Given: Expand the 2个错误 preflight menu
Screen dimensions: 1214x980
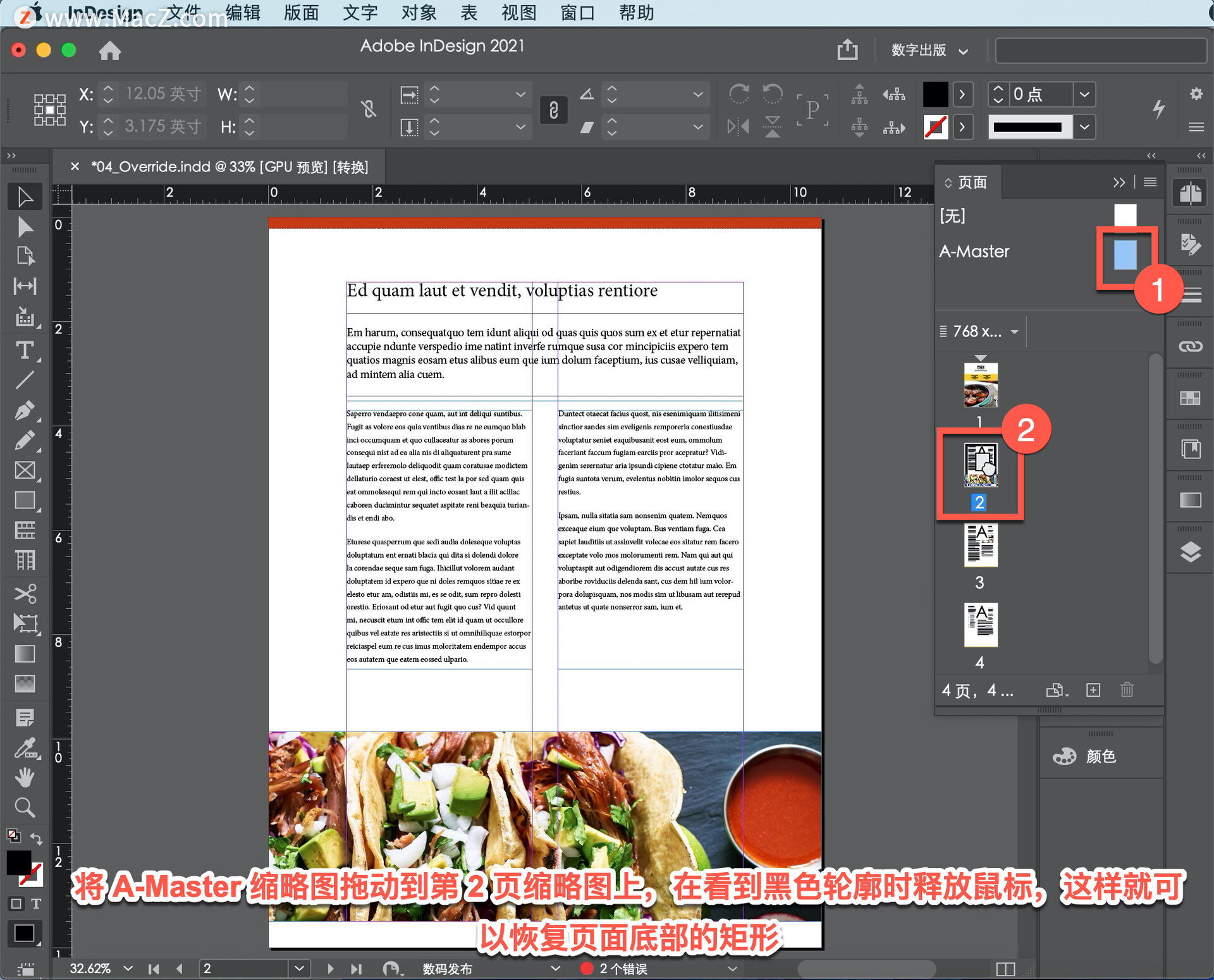Looking at the screenshot, I should (732, 968).
